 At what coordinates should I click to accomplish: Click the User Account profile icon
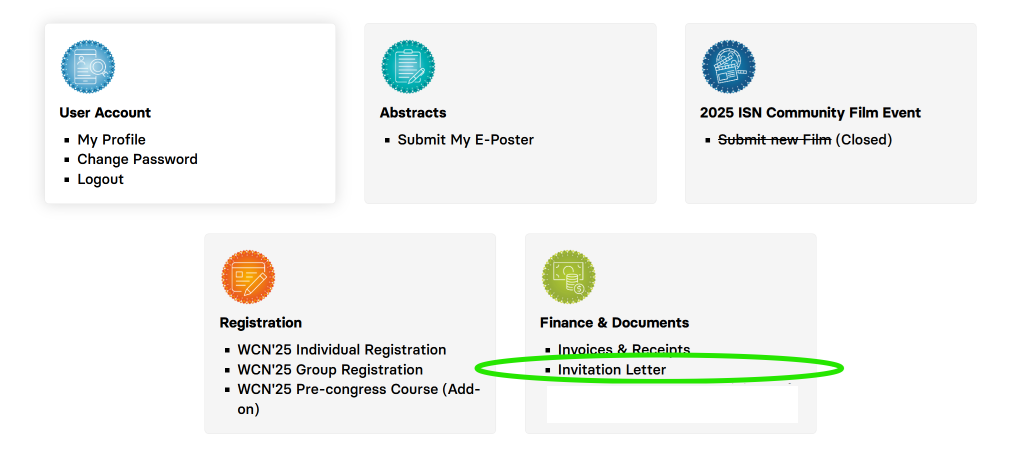[x=88, y=67]
